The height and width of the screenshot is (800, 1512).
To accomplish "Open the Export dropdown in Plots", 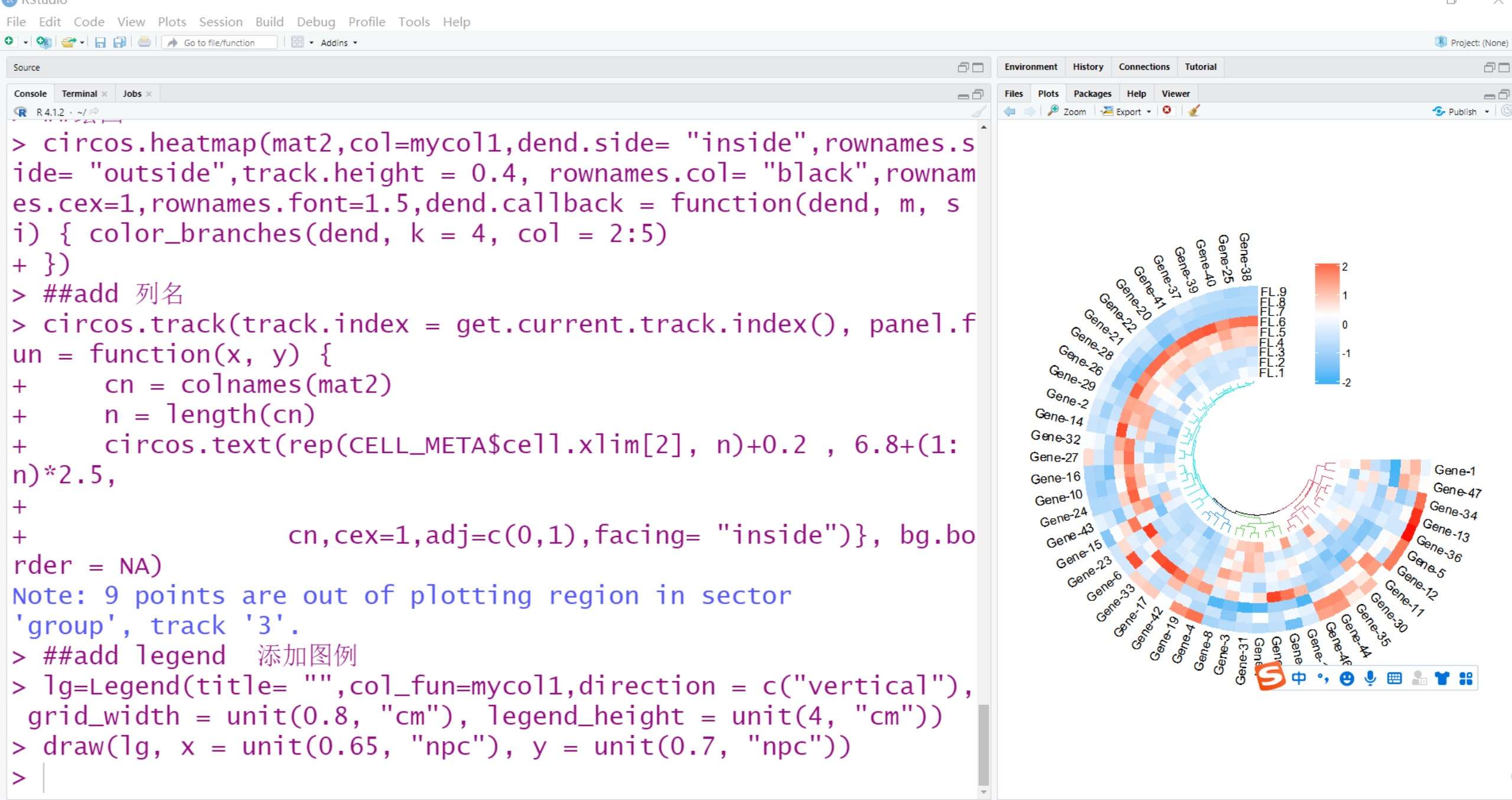I will pos(1128,111).
